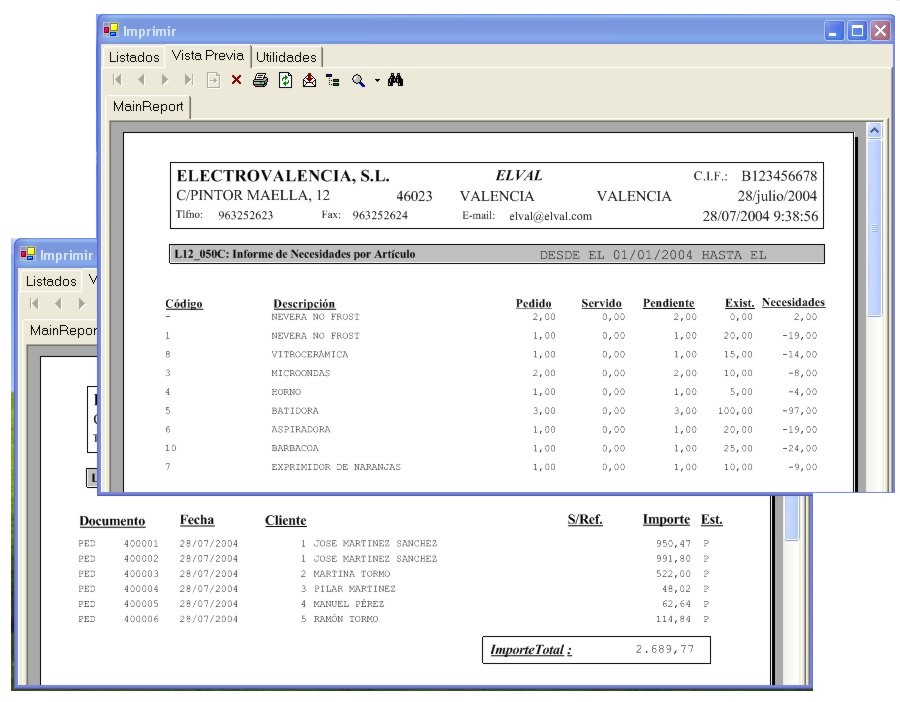Minimize the front Imprimir window

(x=833, y=30)
